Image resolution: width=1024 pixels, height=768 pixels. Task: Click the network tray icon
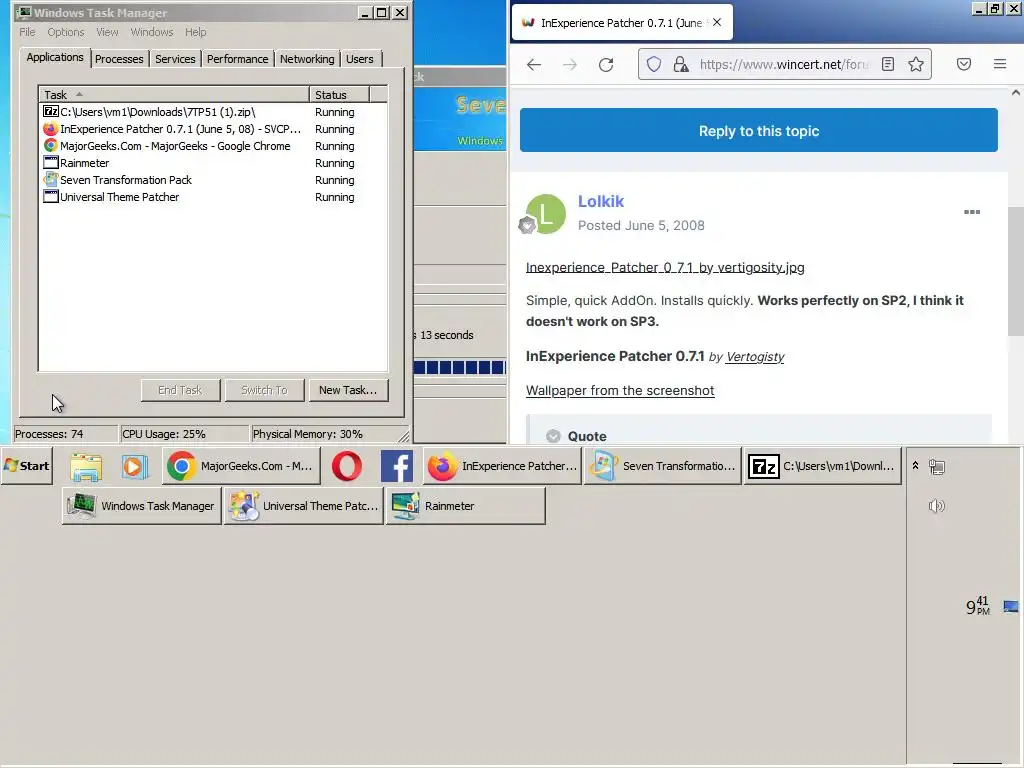[937, 467]
